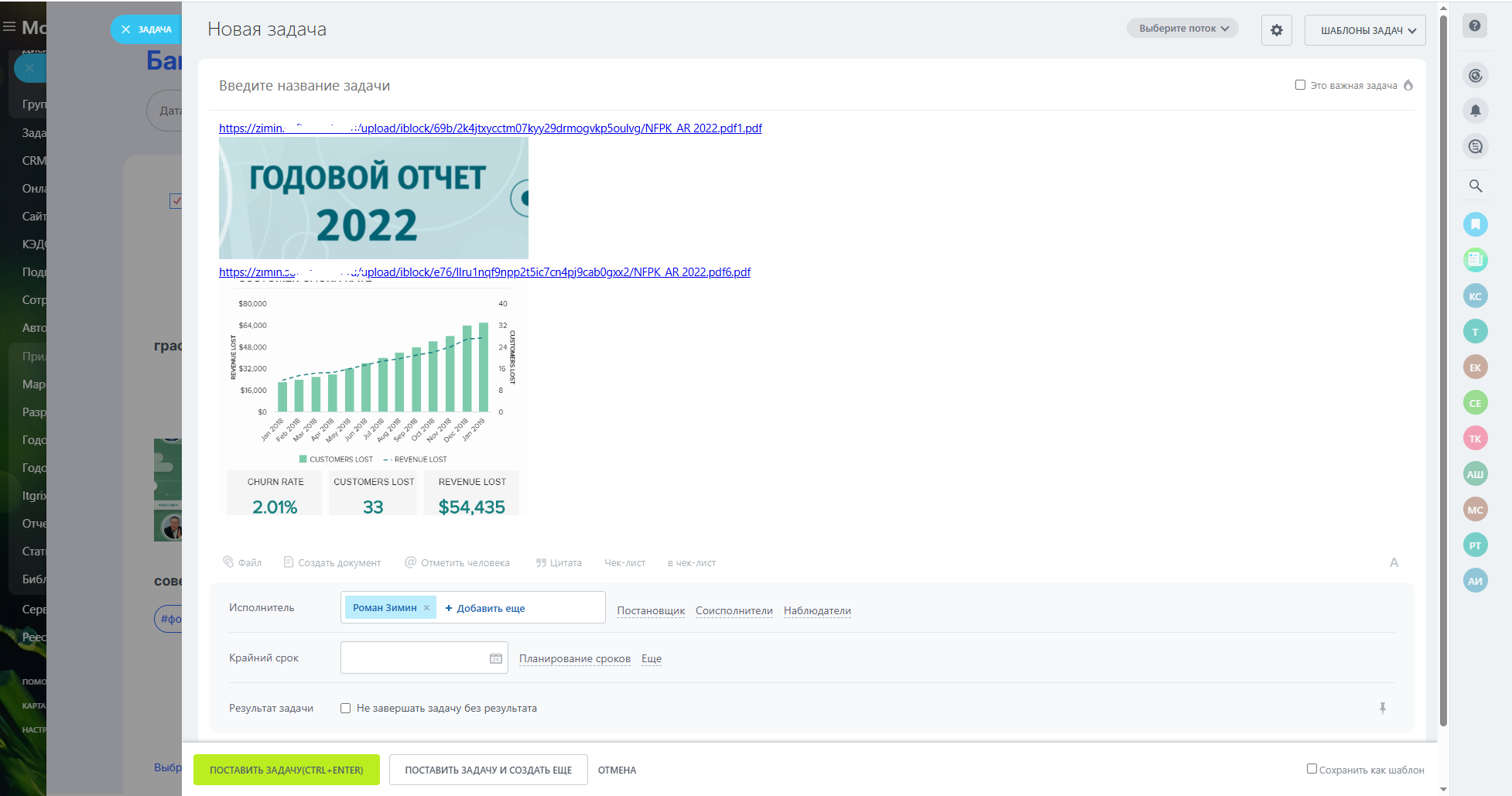Check 'Сохранить как шаблон' option
The width and height of the screenshot is (1512, 796).
[x=1312, y=769]
